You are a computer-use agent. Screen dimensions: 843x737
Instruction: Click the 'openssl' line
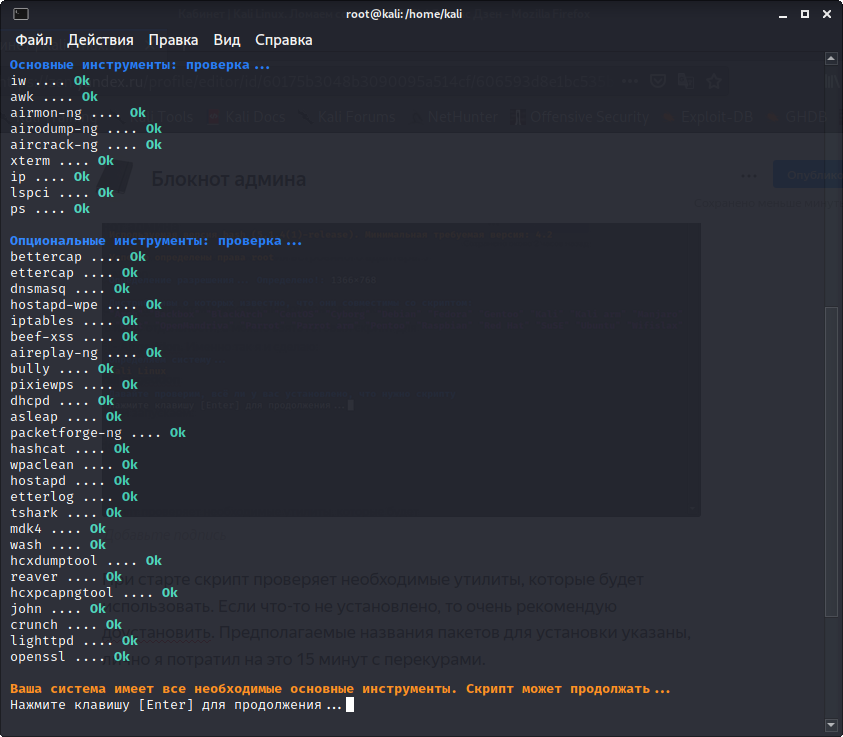click(x=70, y=657)
